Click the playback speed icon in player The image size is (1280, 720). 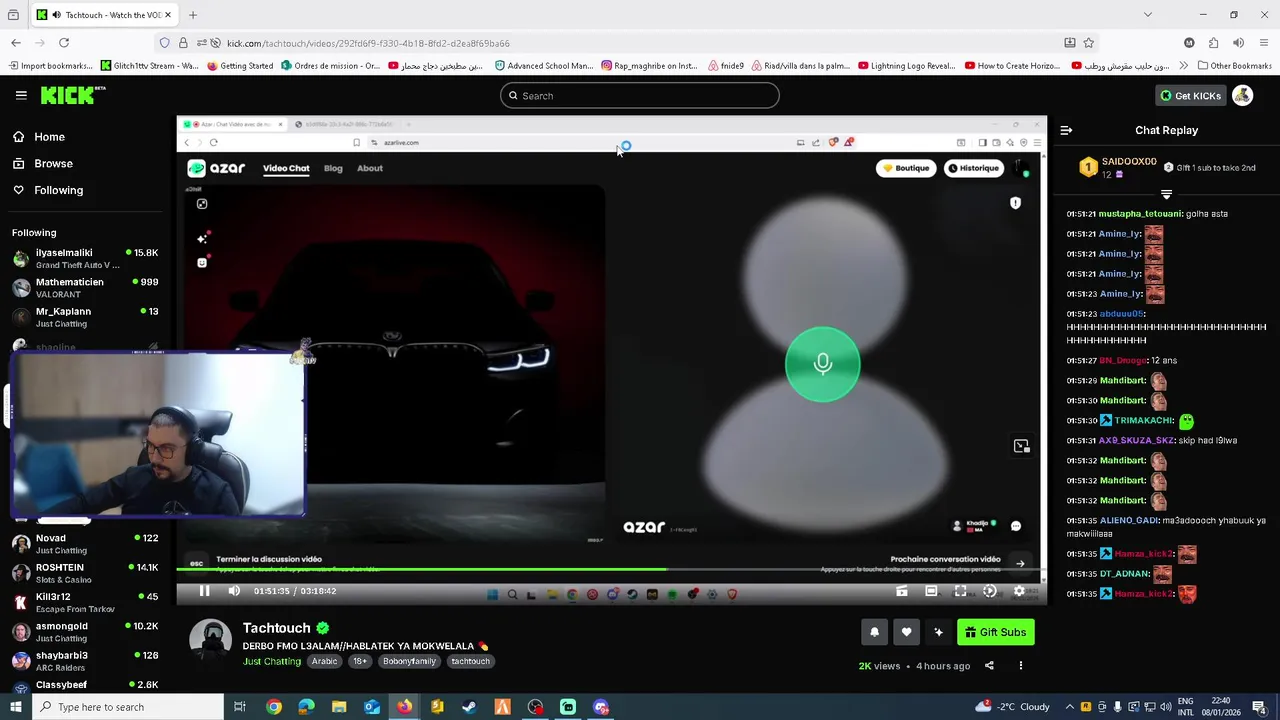tap(989, 591)
